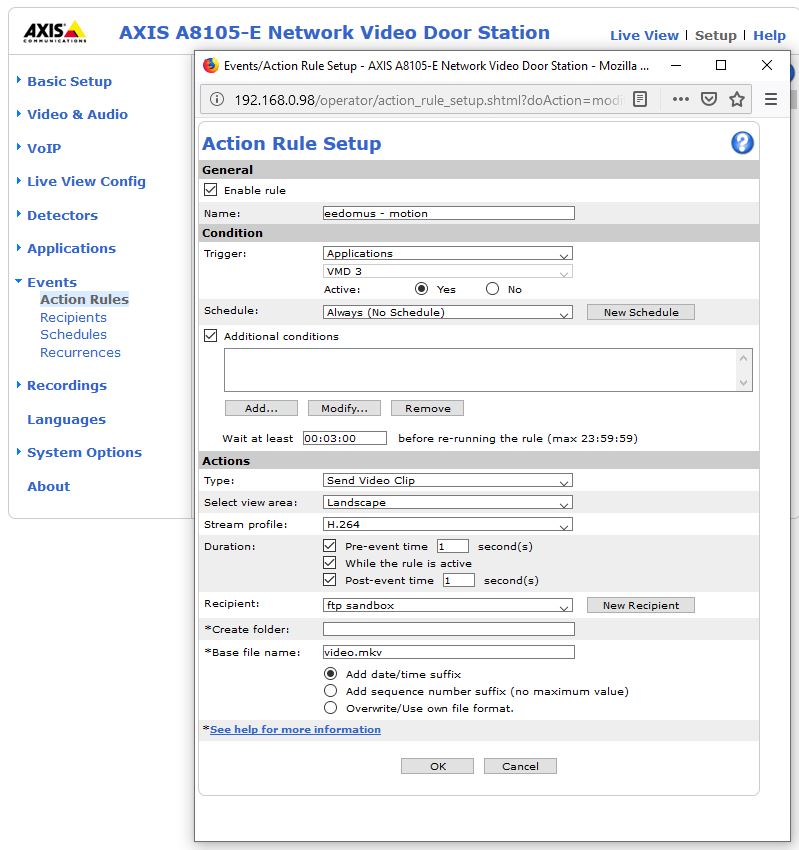Click the Firefox icon in the popup title bar
Image resolution: width=799 pixels, height=850 pixels.
coord(210,66)
